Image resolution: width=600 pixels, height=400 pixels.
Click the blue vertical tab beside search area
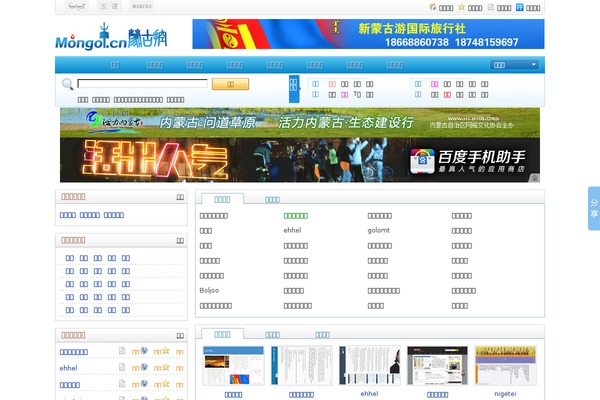294,89
